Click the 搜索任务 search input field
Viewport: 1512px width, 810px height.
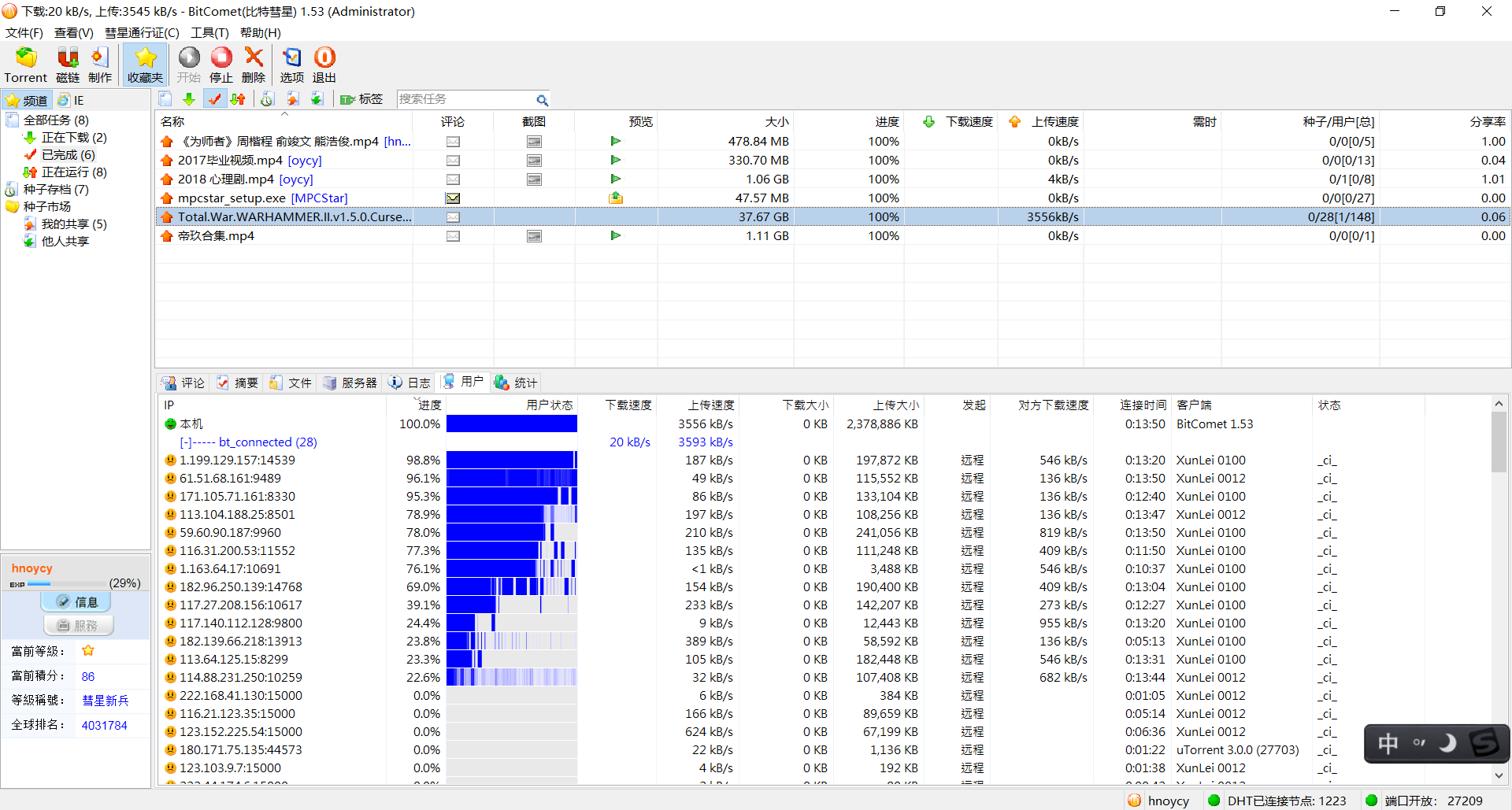465,99
